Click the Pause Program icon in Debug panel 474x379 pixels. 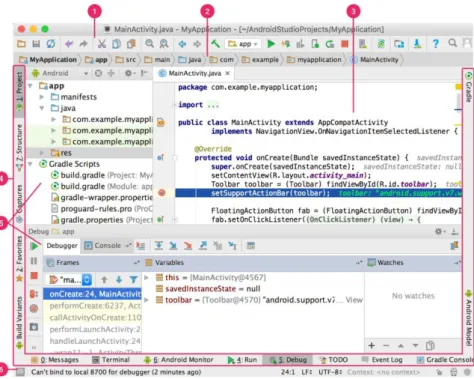tap(34, 261)
